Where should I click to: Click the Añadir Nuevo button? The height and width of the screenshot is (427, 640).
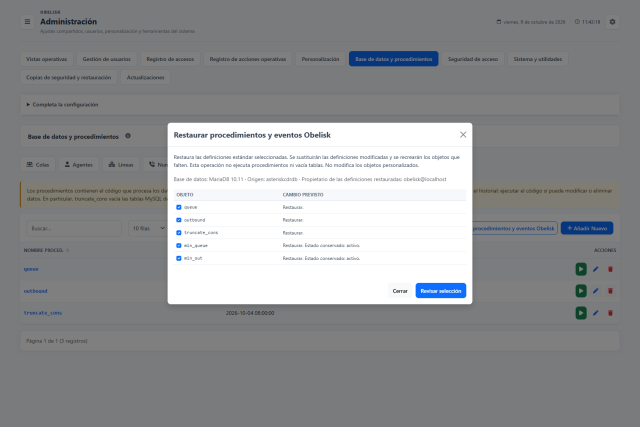(x=587, y=228)
